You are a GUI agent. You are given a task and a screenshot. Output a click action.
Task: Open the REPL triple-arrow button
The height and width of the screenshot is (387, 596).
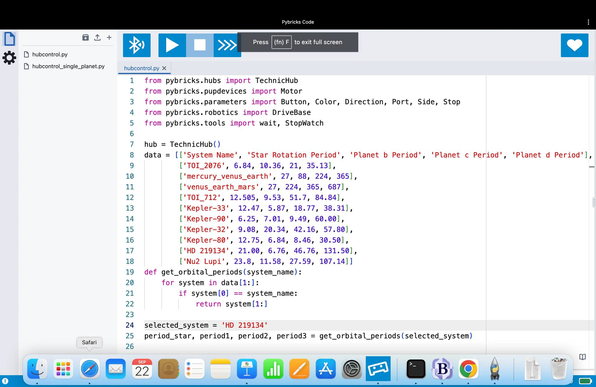(226, 45)
